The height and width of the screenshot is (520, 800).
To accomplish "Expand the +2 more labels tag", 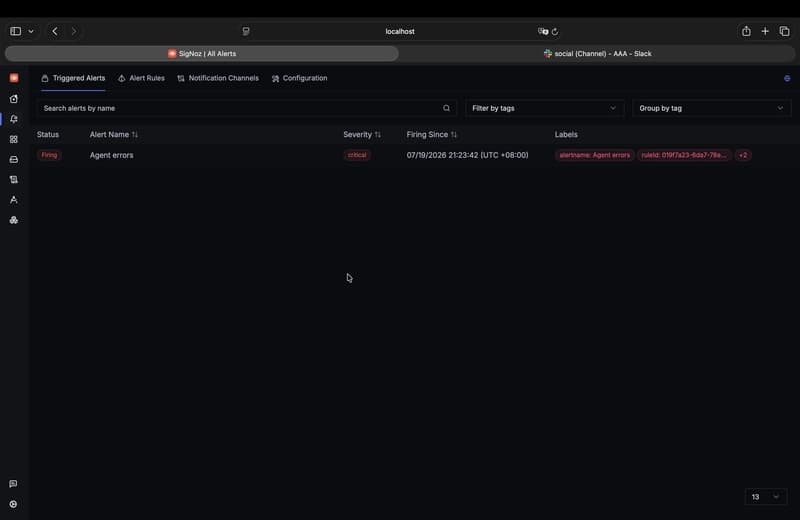I will [743, 155].
